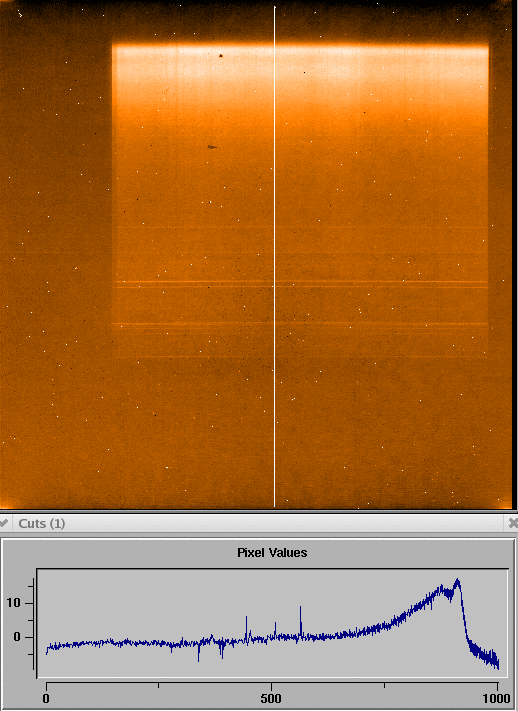518x711 pixels.
Task: Click the tallest narrow spike in the pixel plot
Action: [x=300, y=609]
